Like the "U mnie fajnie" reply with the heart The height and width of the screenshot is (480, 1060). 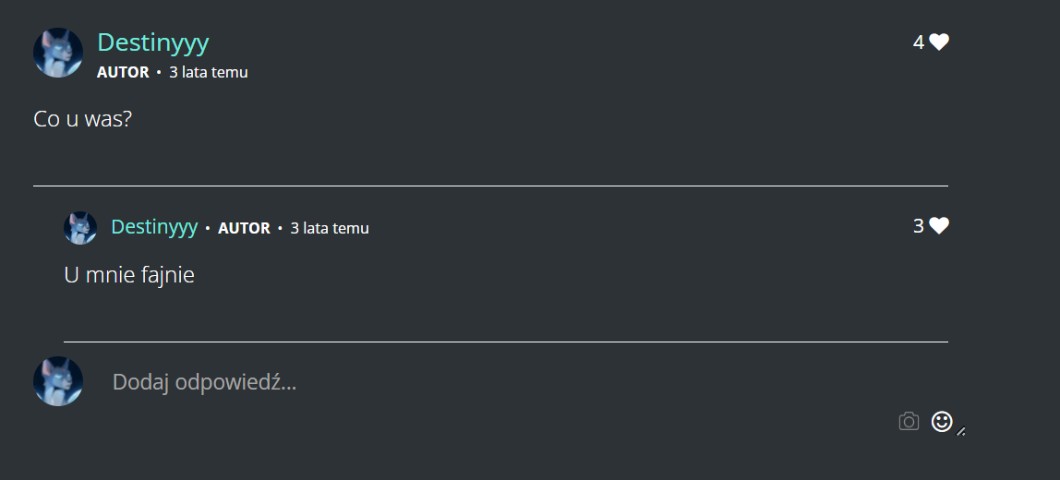[x=938, y=226]
